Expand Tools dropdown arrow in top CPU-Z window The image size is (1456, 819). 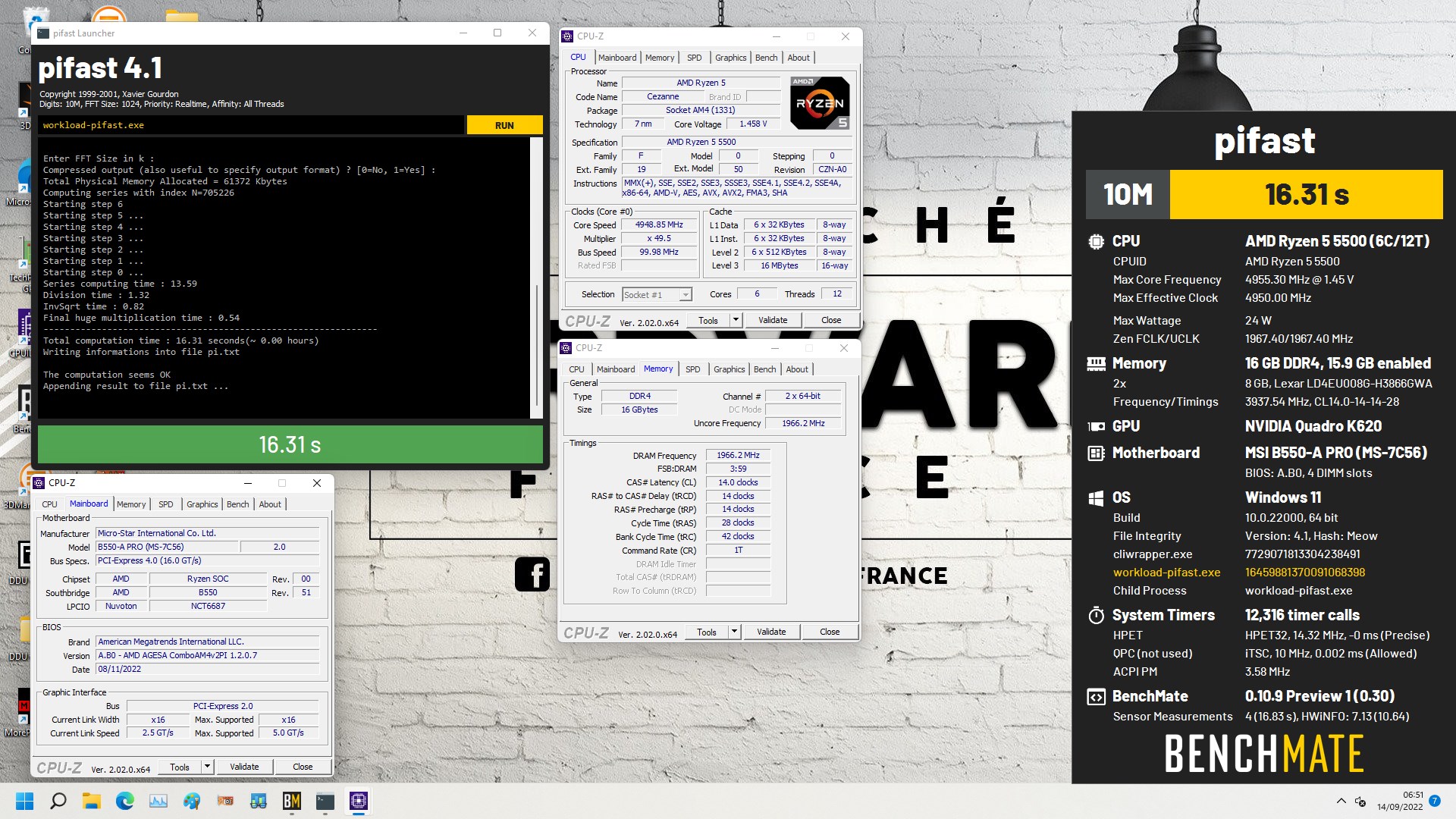click(736, 320)
